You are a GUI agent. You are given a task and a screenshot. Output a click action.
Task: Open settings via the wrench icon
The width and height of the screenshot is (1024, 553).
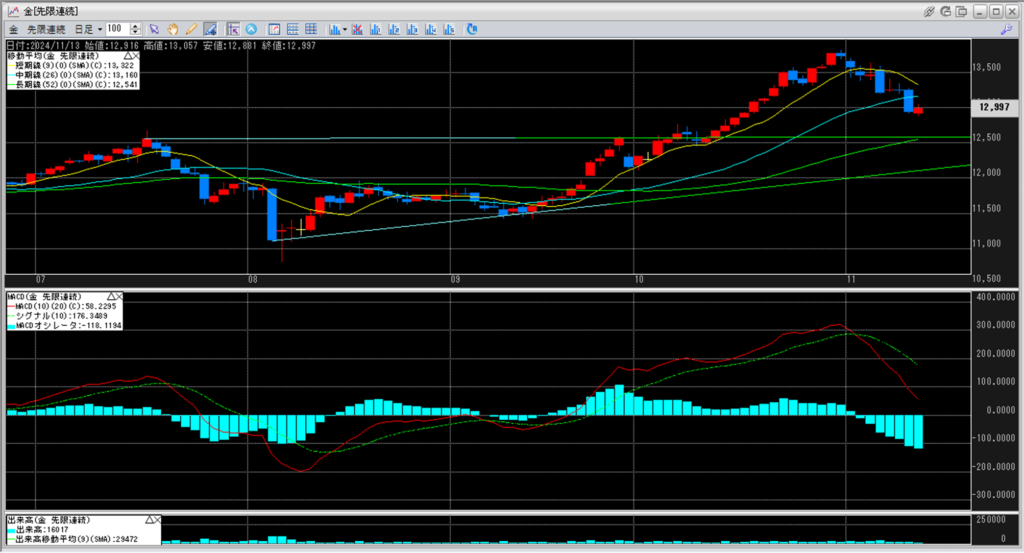pyautogui.click(x=1006, y=29)
